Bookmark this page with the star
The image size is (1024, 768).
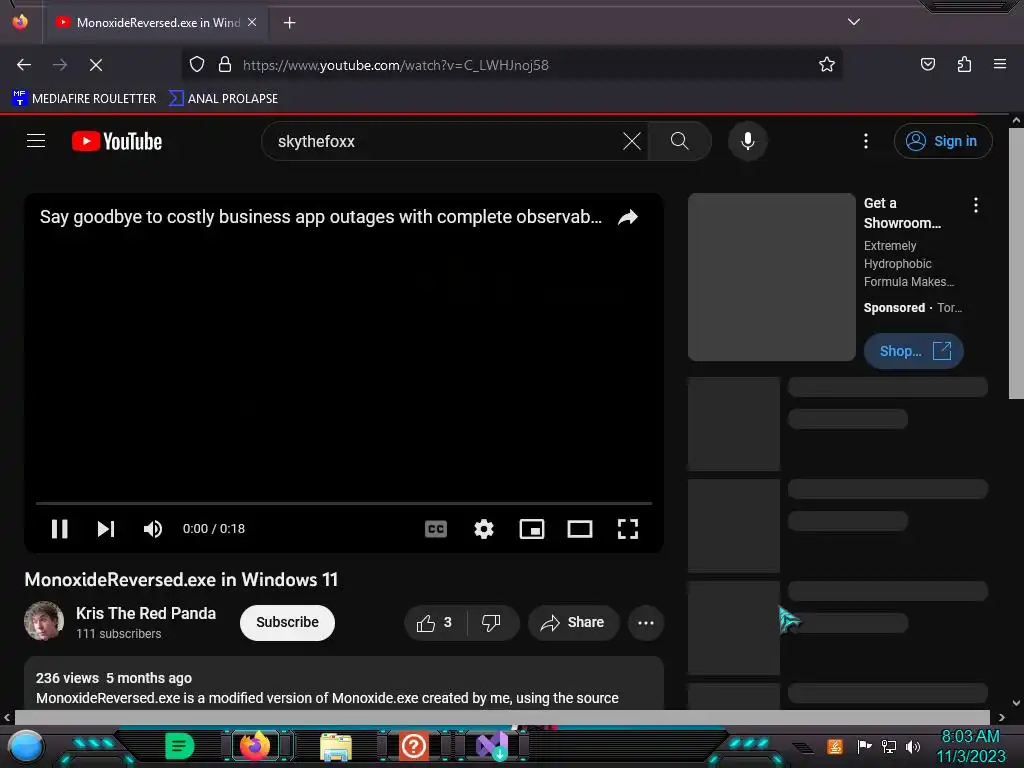pyautogui.click(x=827, y=65)
